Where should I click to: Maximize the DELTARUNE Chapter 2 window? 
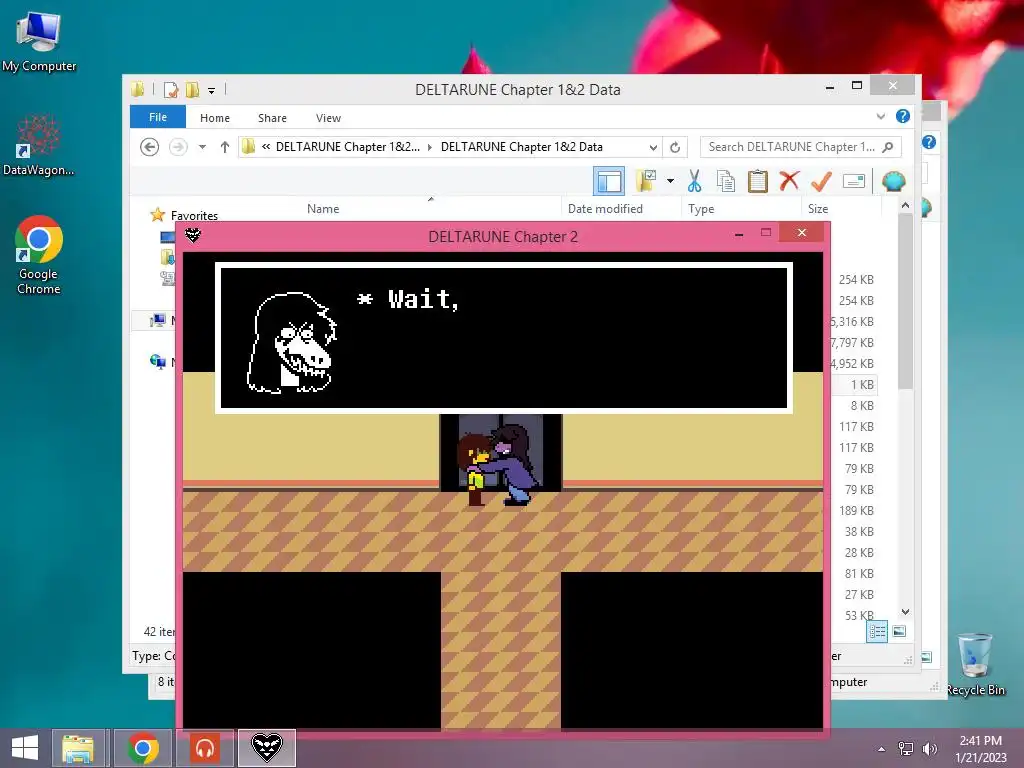pyautogui.click(x=766, y=232)
